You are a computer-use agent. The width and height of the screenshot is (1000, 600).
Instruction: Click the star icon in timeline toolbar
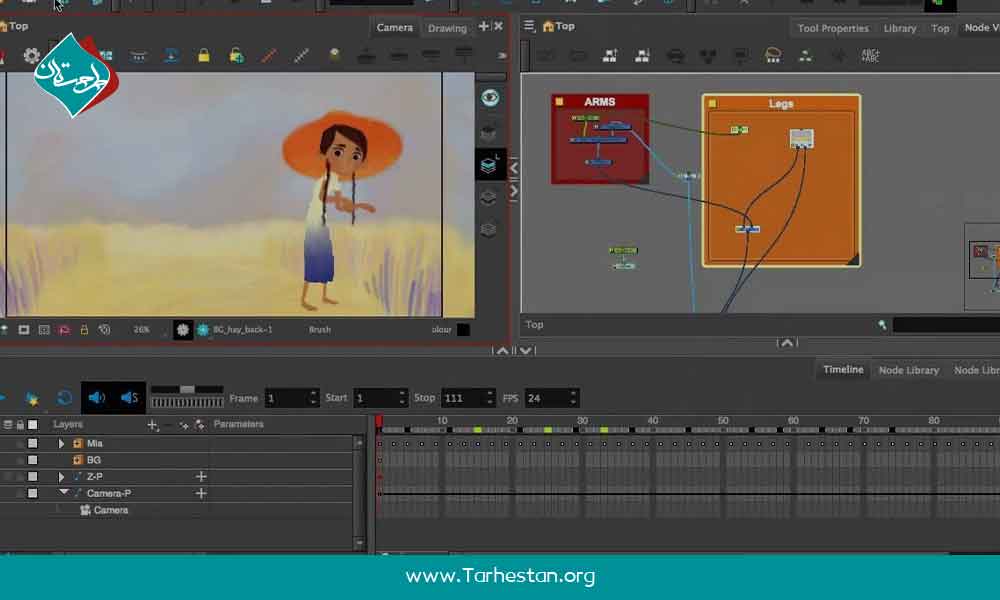tap(32, 399)
